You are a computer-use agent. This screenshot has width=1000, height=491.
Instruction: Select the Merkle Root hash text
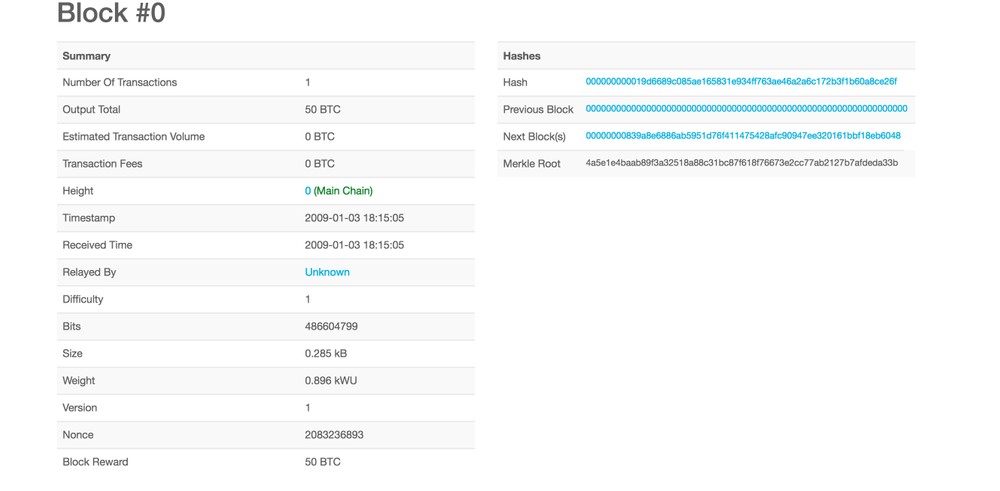pos(742,163)
